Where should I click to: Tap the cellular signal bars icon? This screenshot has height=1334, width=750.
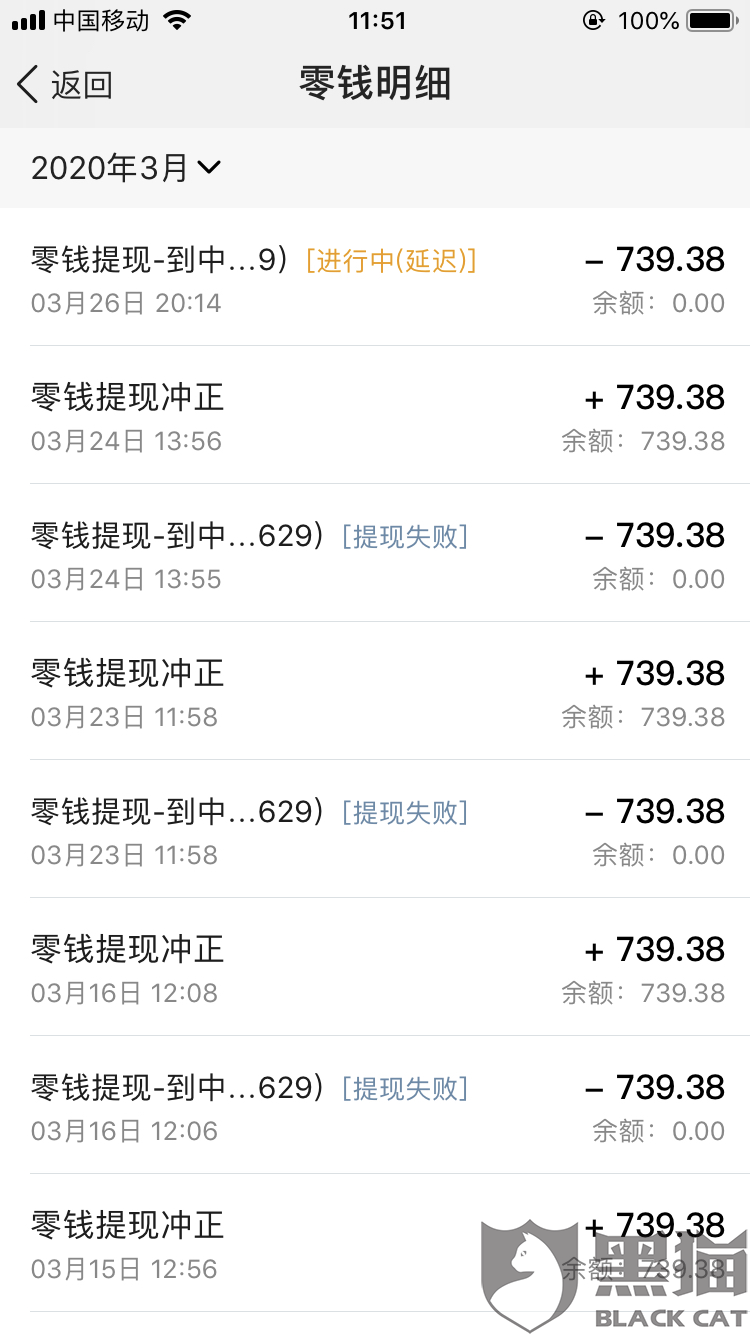pos(29,21)
